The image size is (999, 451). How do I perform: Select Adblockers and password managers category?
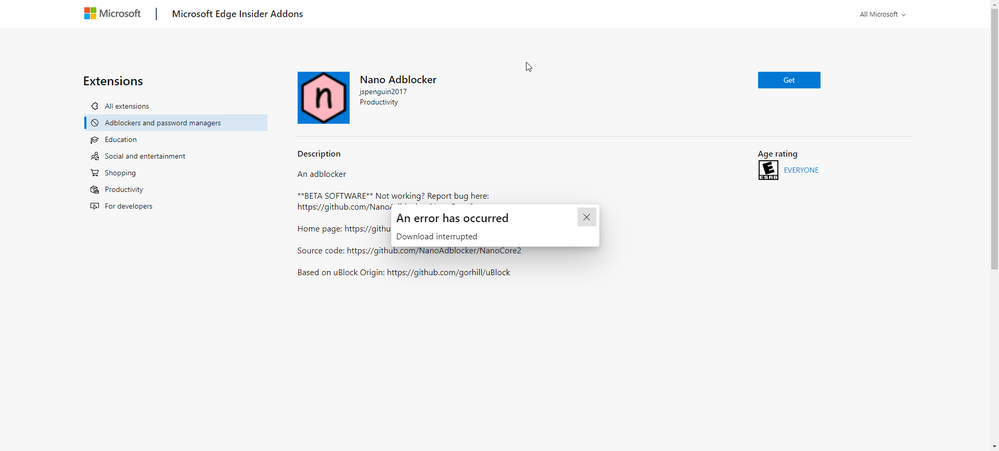(176, 123)
